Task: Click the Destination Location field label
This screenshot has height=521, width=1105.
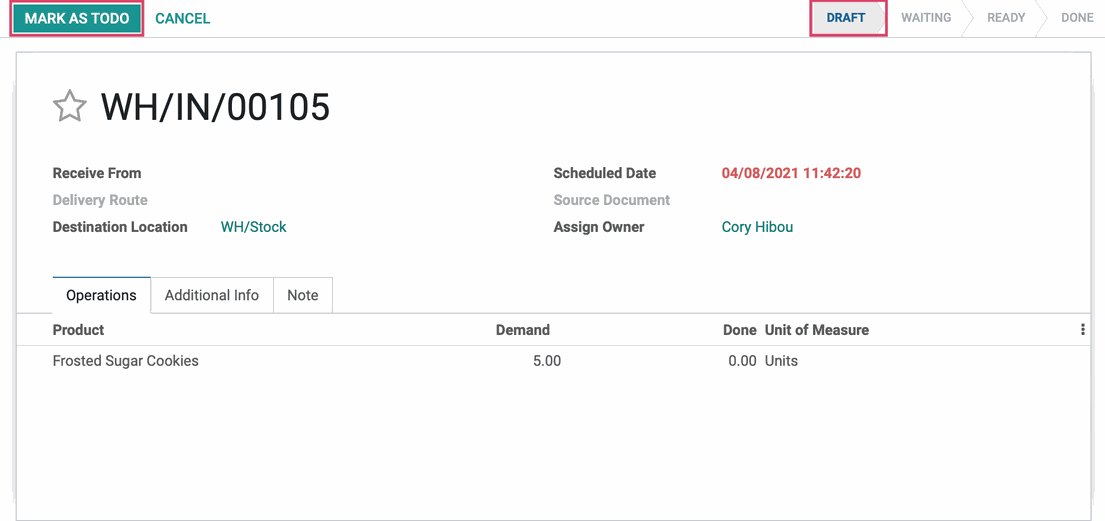Action: click(121, 227)
